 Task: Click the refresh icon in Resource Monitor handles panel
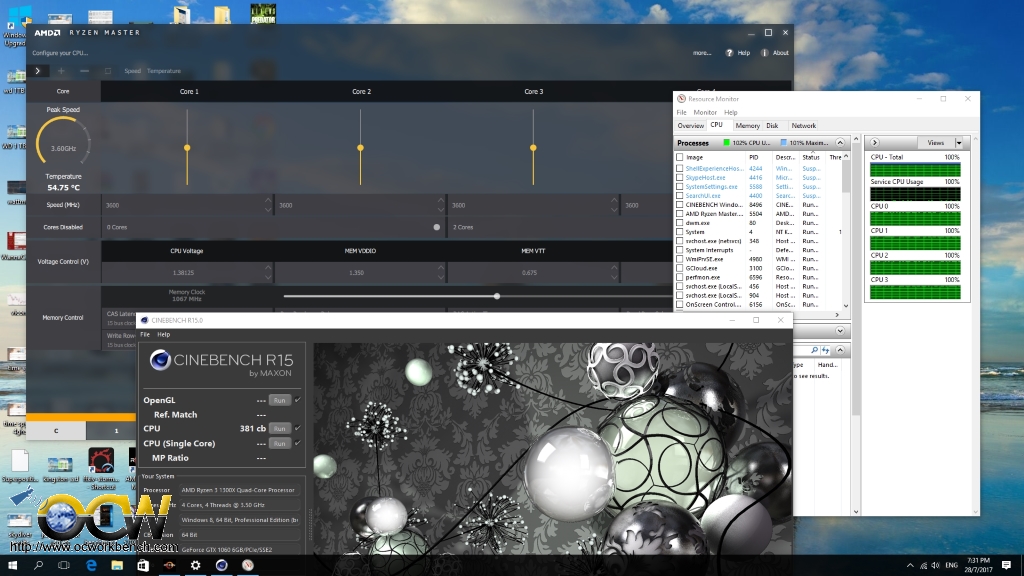(826, 350)
